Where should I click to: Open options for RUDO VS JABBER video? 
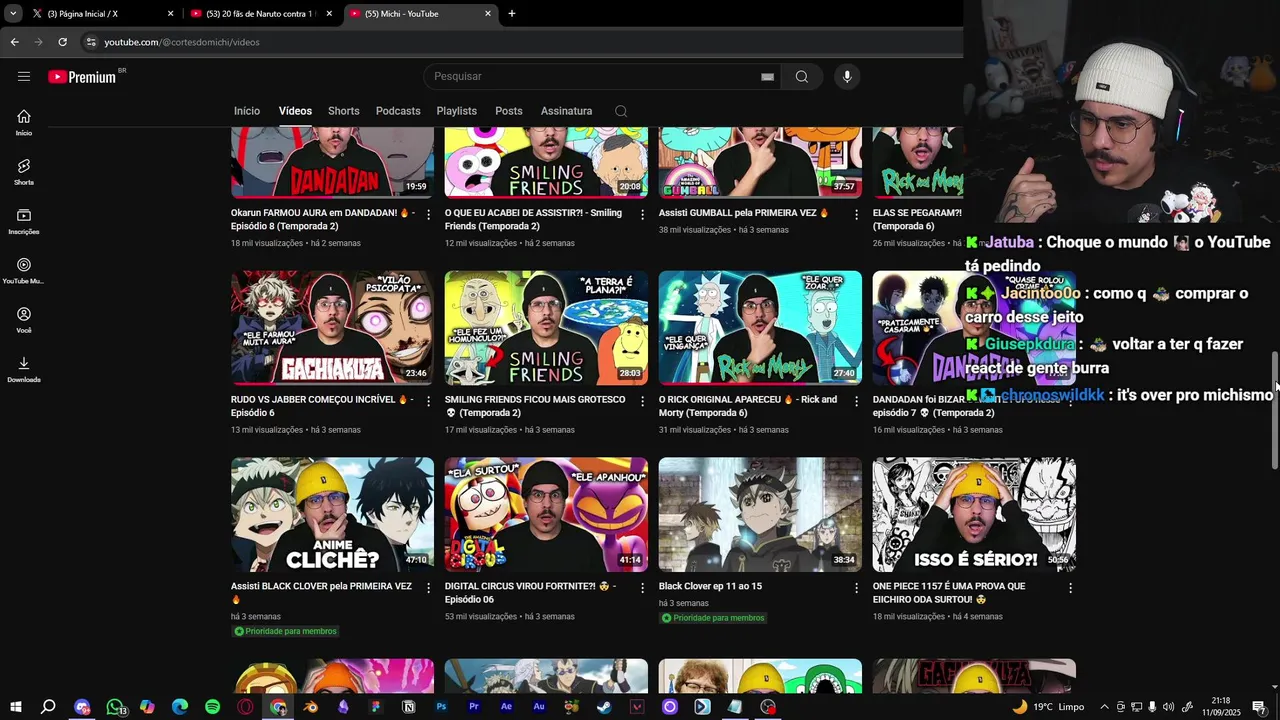tap(429, 401)
